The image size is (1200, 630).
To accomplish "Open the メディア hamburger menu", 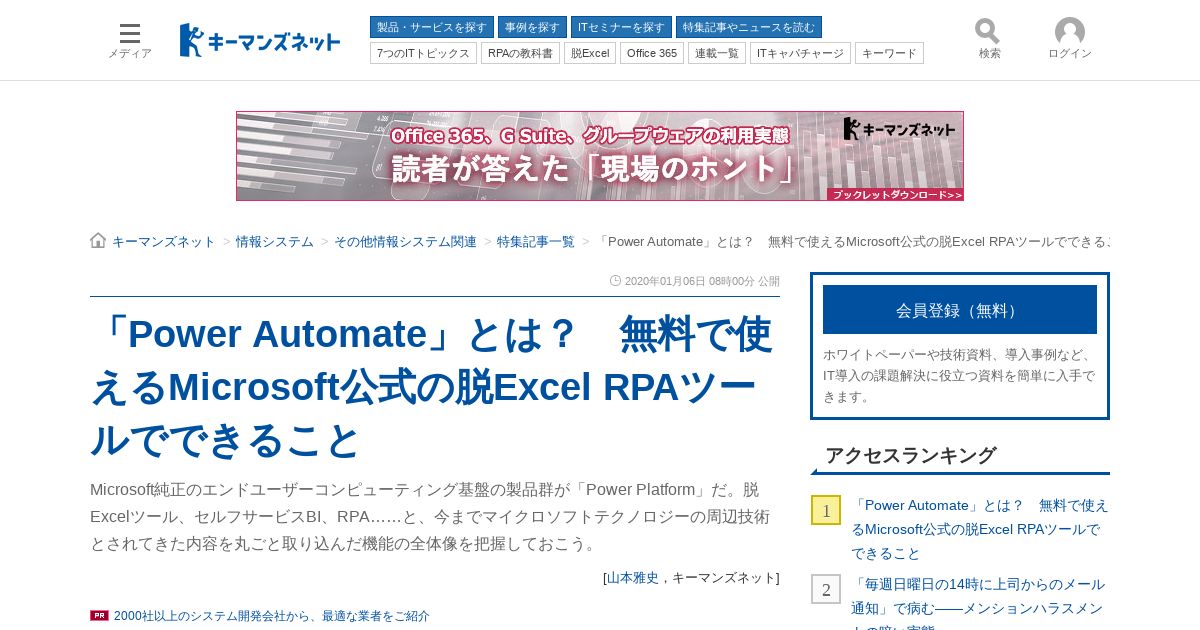I will 130,40.
